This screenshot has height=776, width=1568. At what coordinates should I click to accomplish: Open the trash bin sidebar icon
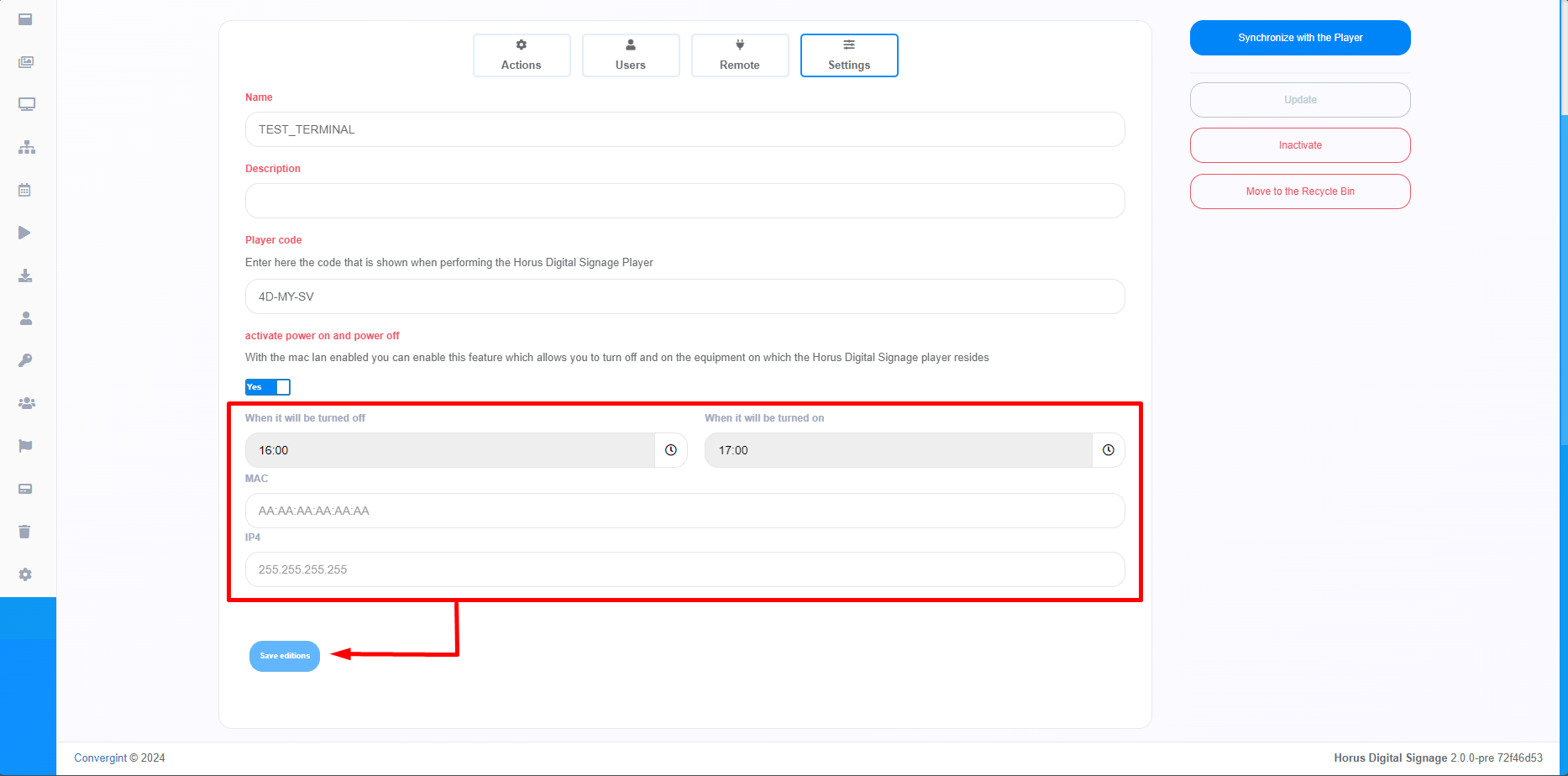25,532
